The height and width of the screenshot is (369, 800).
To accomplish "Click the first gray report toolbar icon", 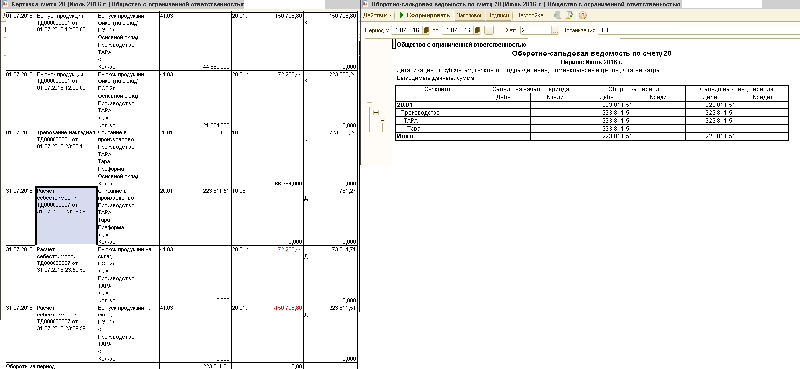I will click(557, 15).
